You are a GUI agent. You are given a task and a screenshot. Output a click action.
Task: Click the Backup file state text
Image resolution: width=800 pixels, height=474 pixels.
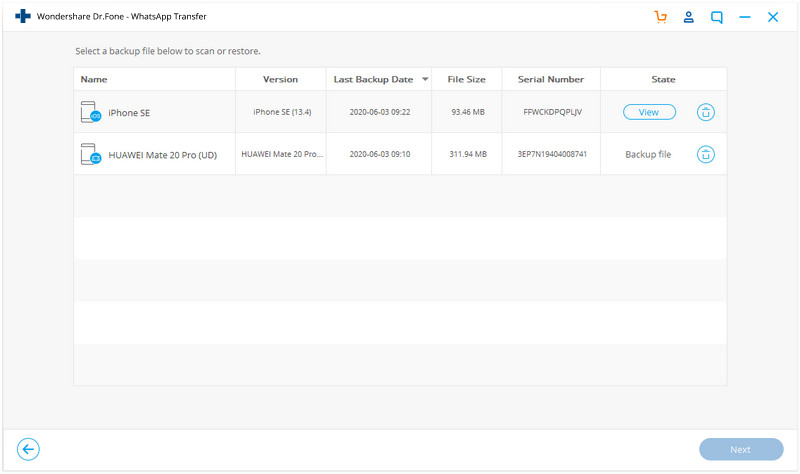tap(648, 154)
